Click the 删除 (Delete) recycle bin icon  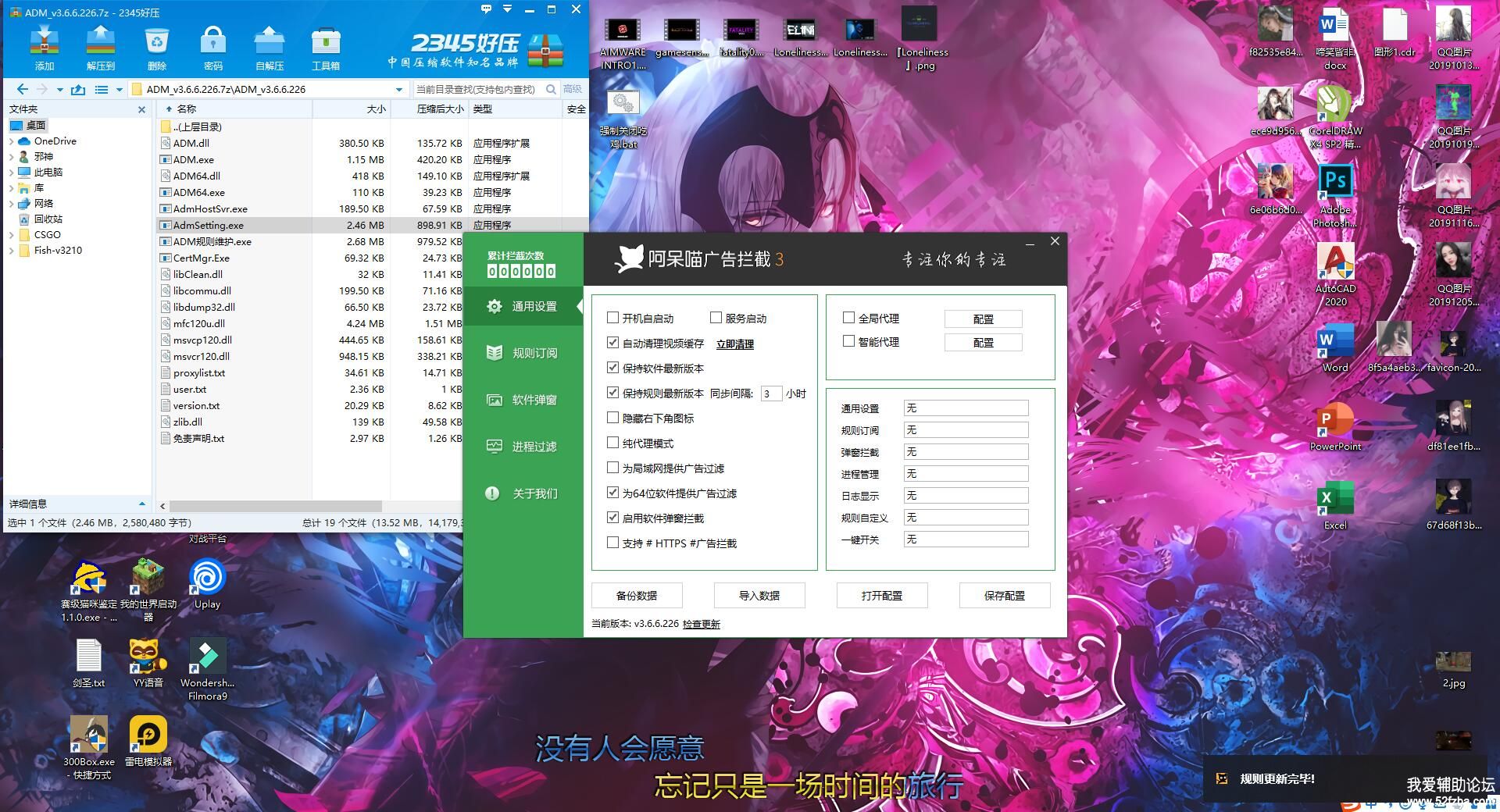point(157,41)
